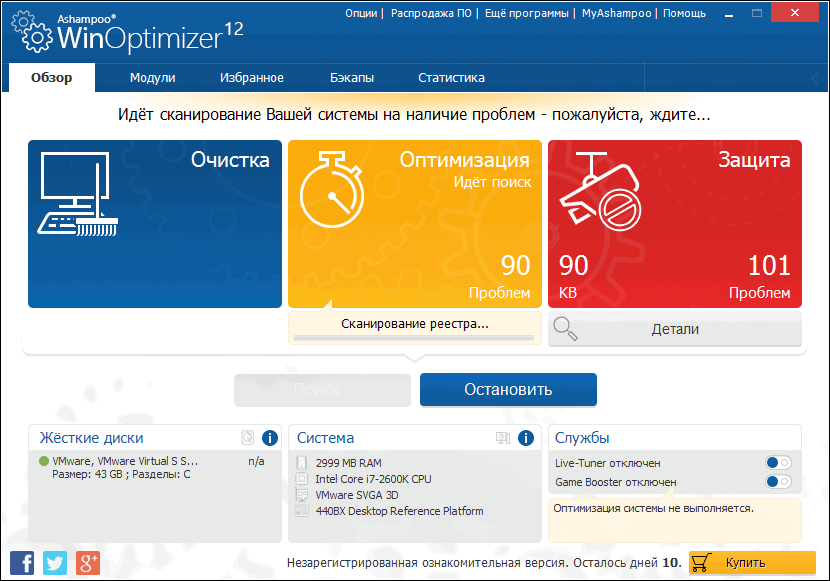
Task: Open the Распродажа ПО link
Action: click(x=431, y=13)
